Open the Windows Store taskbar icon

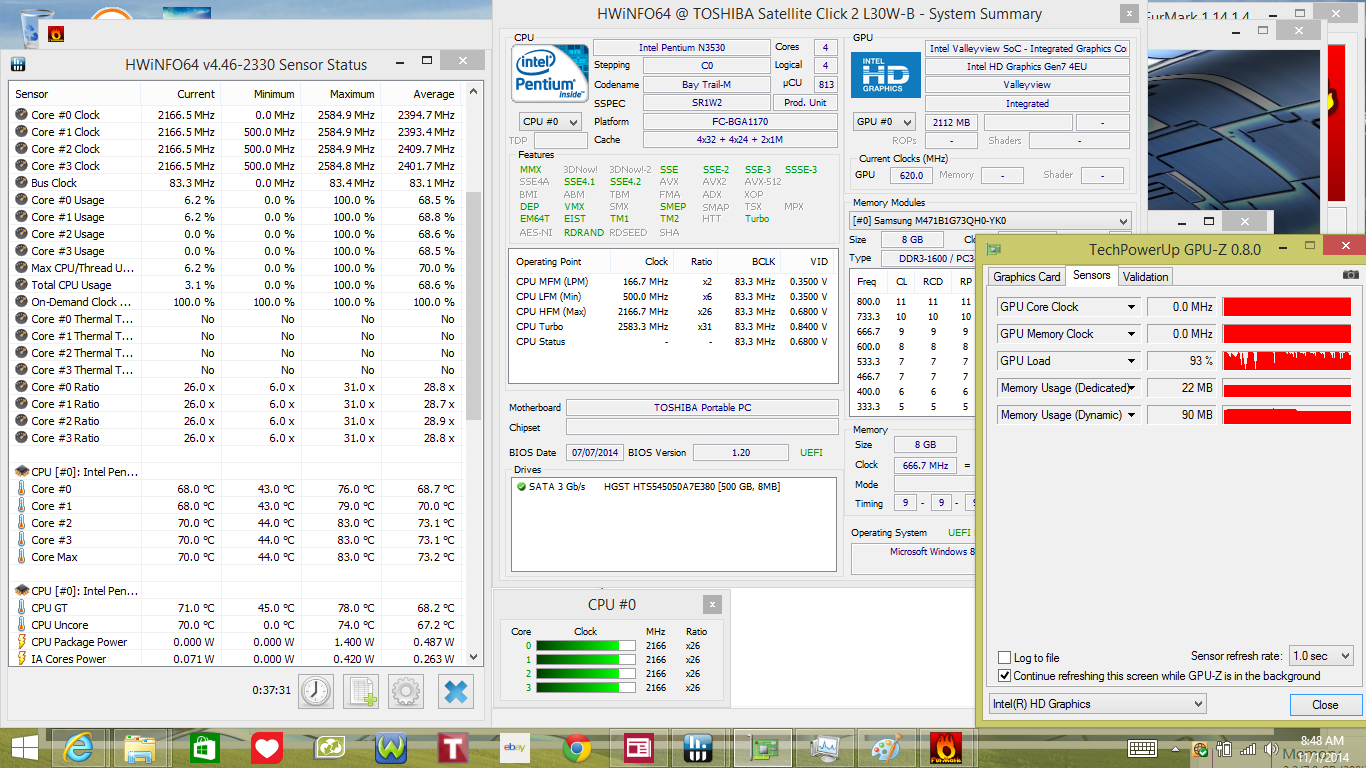pos(203,748)
